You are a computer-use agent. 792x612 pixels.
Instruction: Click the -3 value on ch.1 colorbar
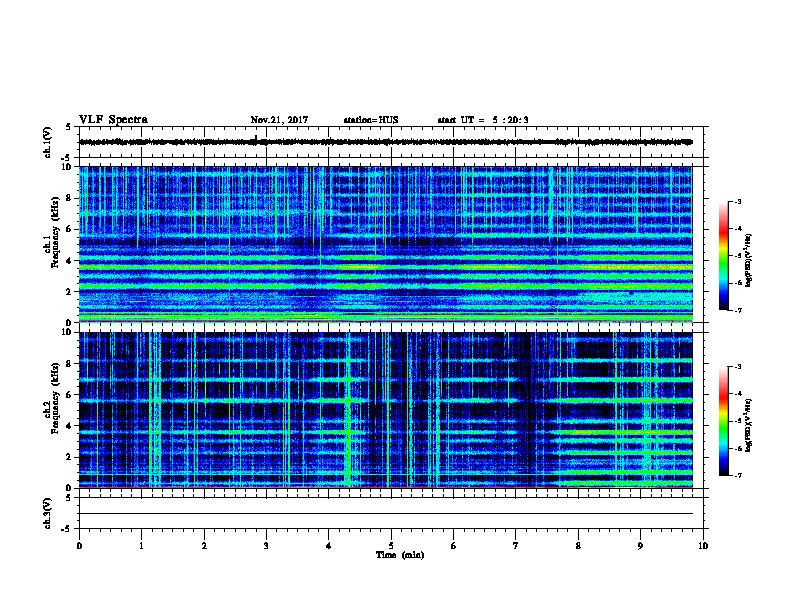coord(737,202)
